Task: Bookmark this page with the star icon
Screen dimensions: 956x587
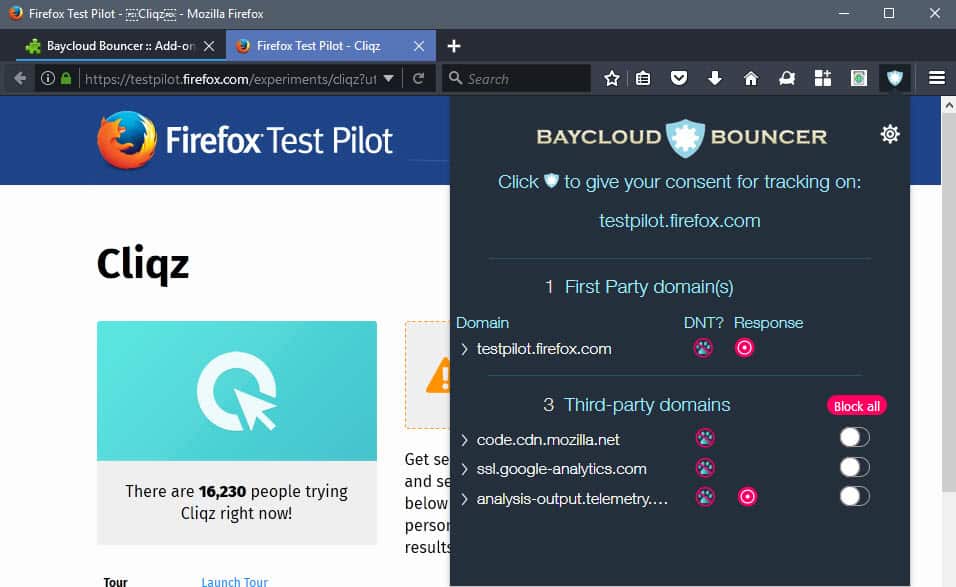Action: pos(612,79)
